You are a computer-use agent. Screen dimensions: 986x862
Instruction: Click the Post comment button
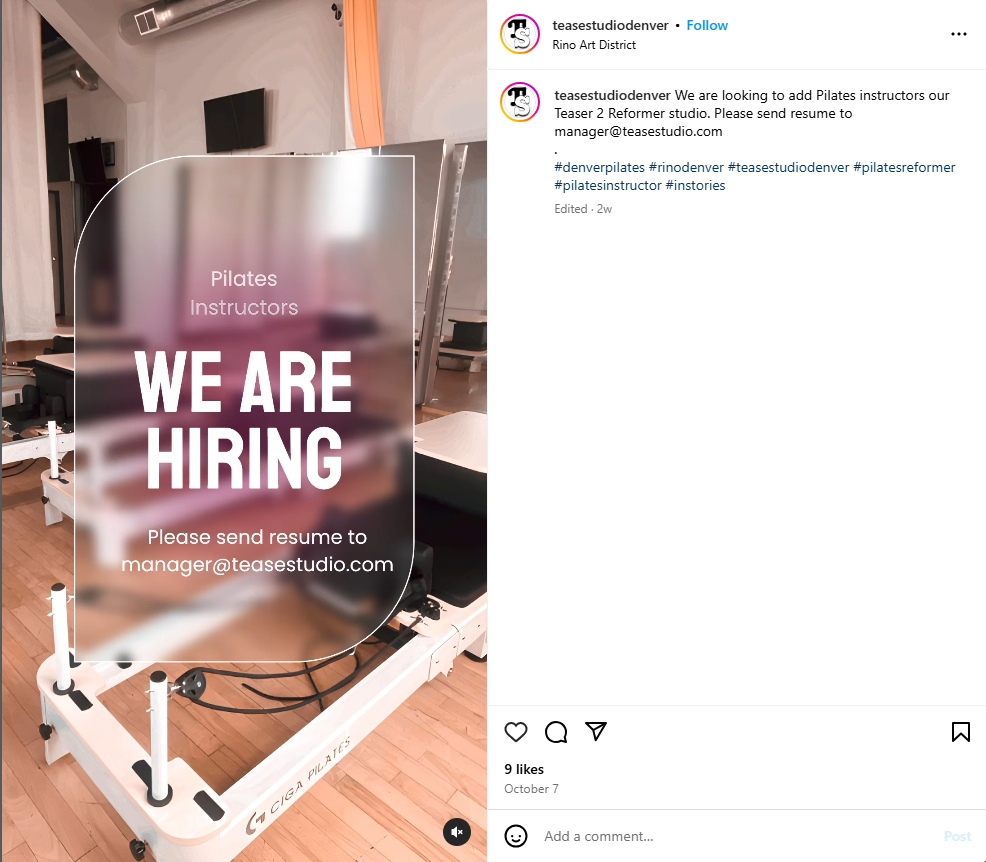tap(957, 836)
